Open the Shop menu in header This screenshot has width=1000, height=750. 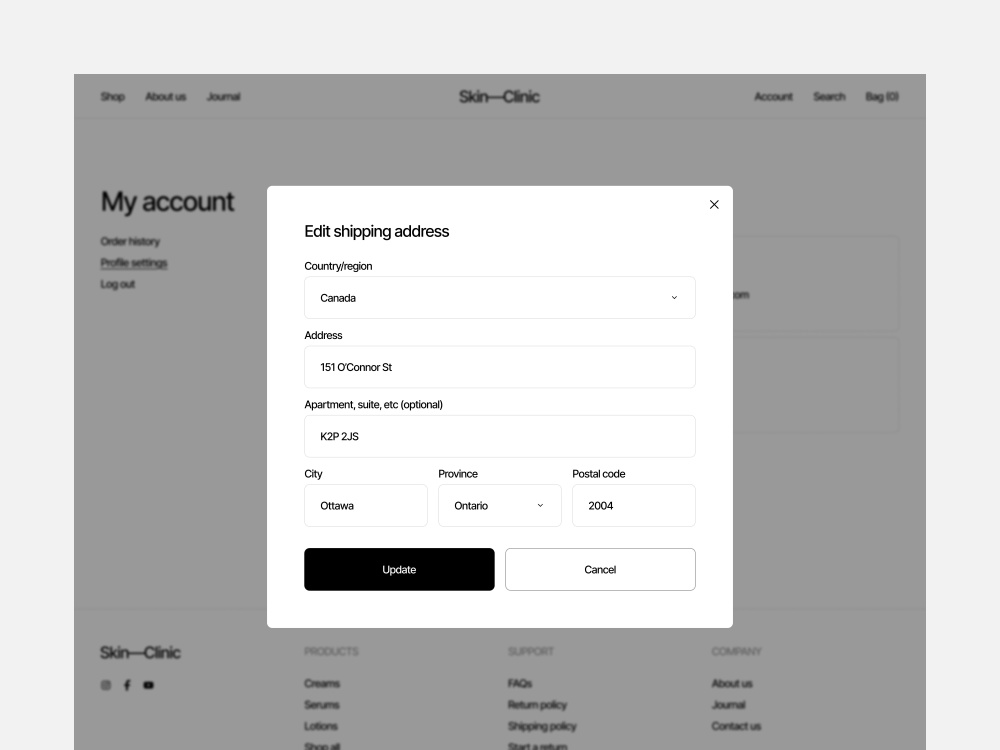tap(112, 97)
